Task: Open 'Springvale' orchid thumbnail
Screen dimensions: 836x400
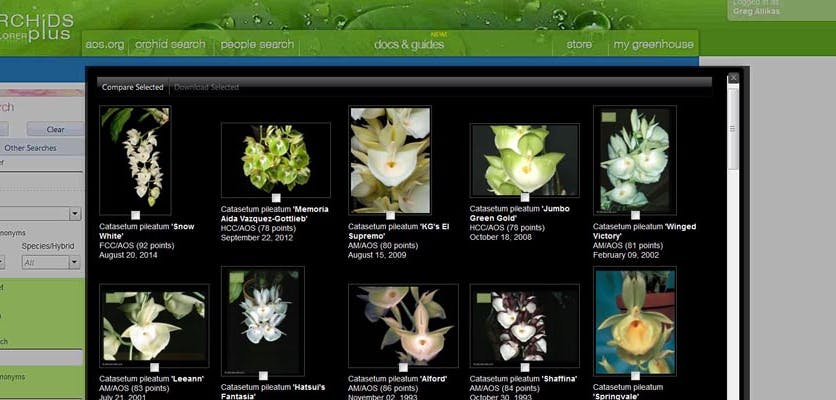Action: tap(635, 320)
